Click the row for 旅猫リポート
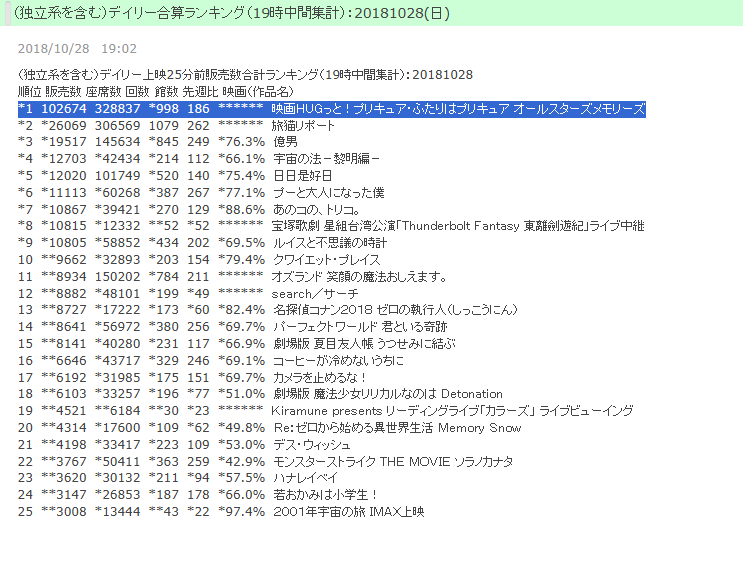This screenshot has height=580, width=743. tap(176, 126)
